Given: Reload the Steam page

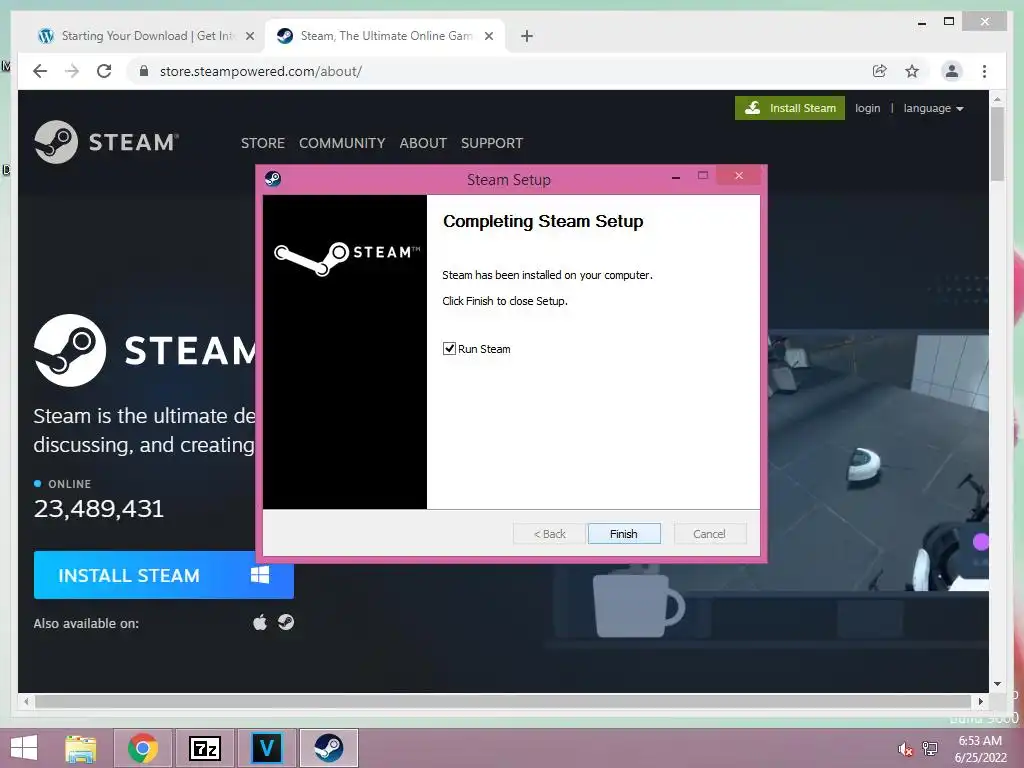Looking at the screenshot, I should (104, 71).
